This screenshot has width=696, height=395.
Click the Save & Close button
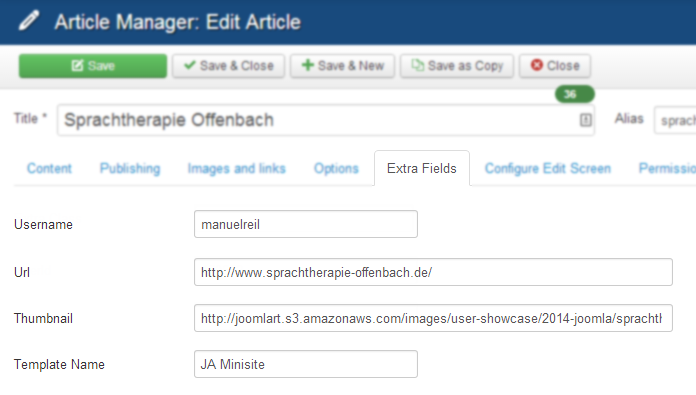229,66
